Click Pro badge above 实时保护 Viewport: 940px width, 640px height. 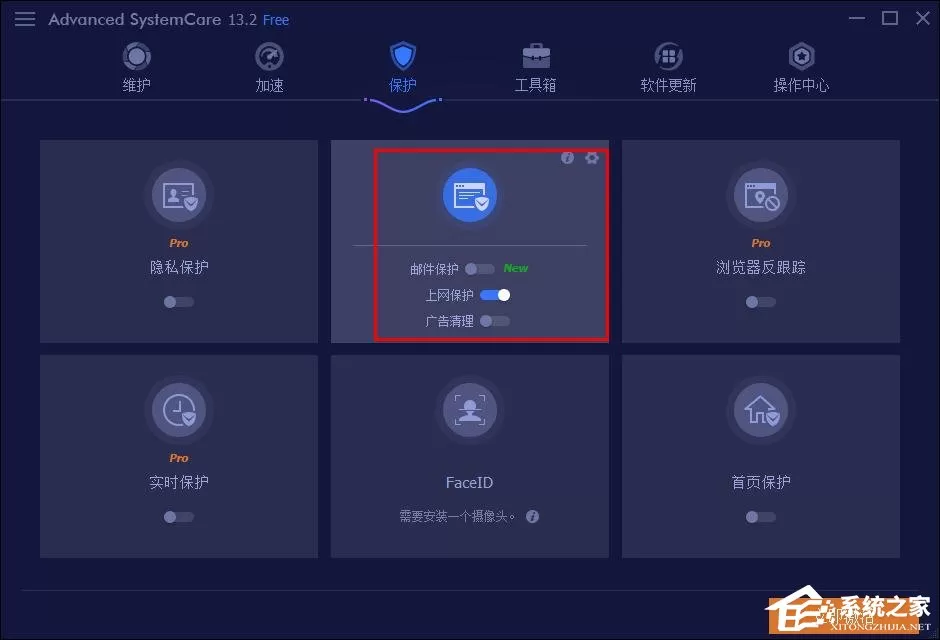pyautogui.click(x=179, y=458)
